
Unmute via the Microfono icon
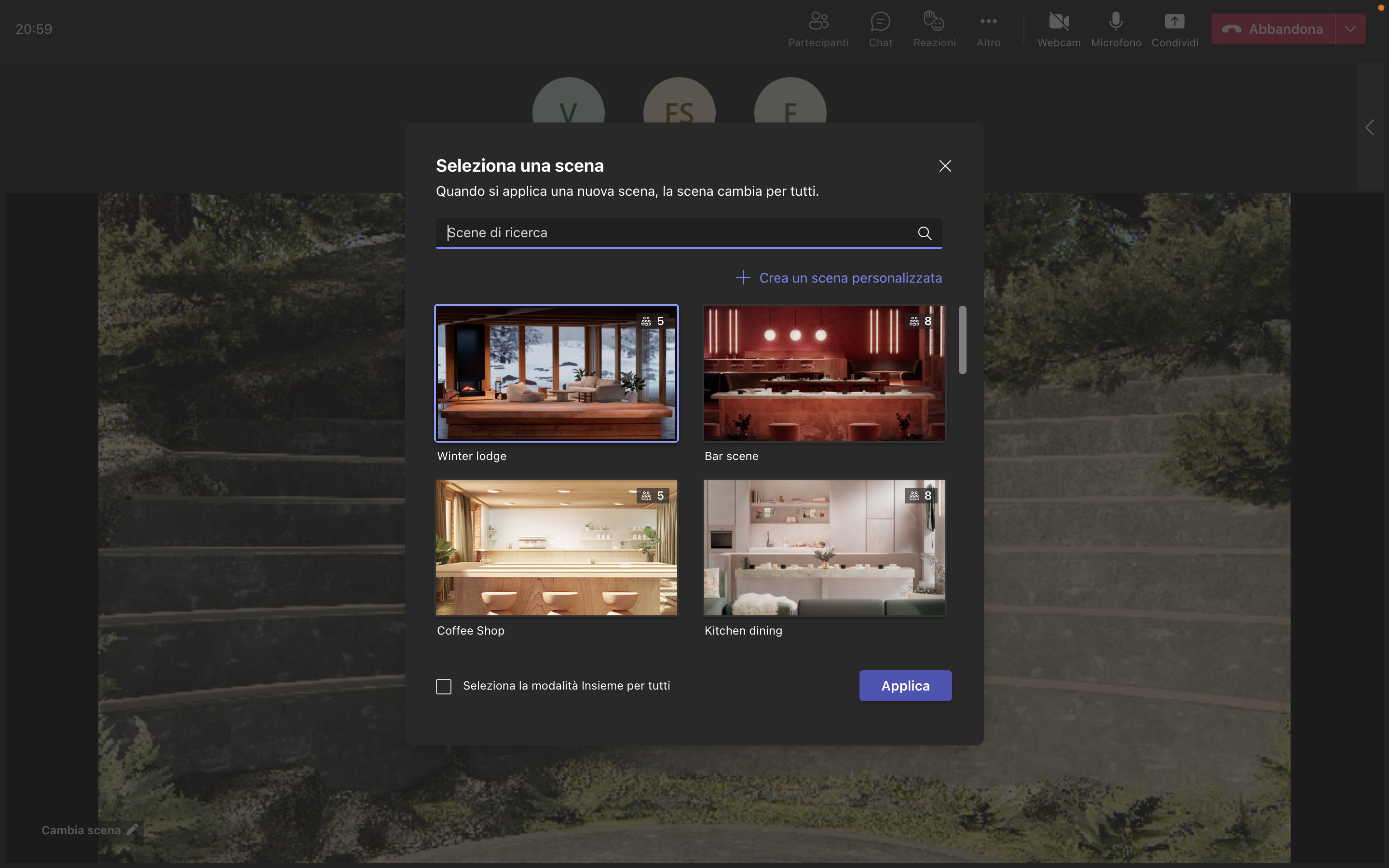[x=1115, y=22]
